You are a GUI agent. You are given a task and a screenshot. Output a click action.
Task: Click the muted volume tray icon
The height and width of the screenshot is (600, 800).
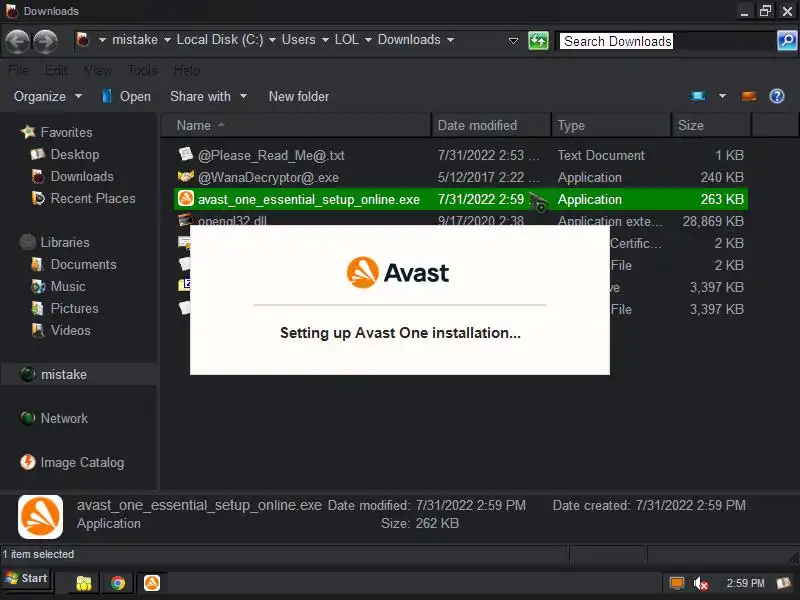(x=701, y=583)
